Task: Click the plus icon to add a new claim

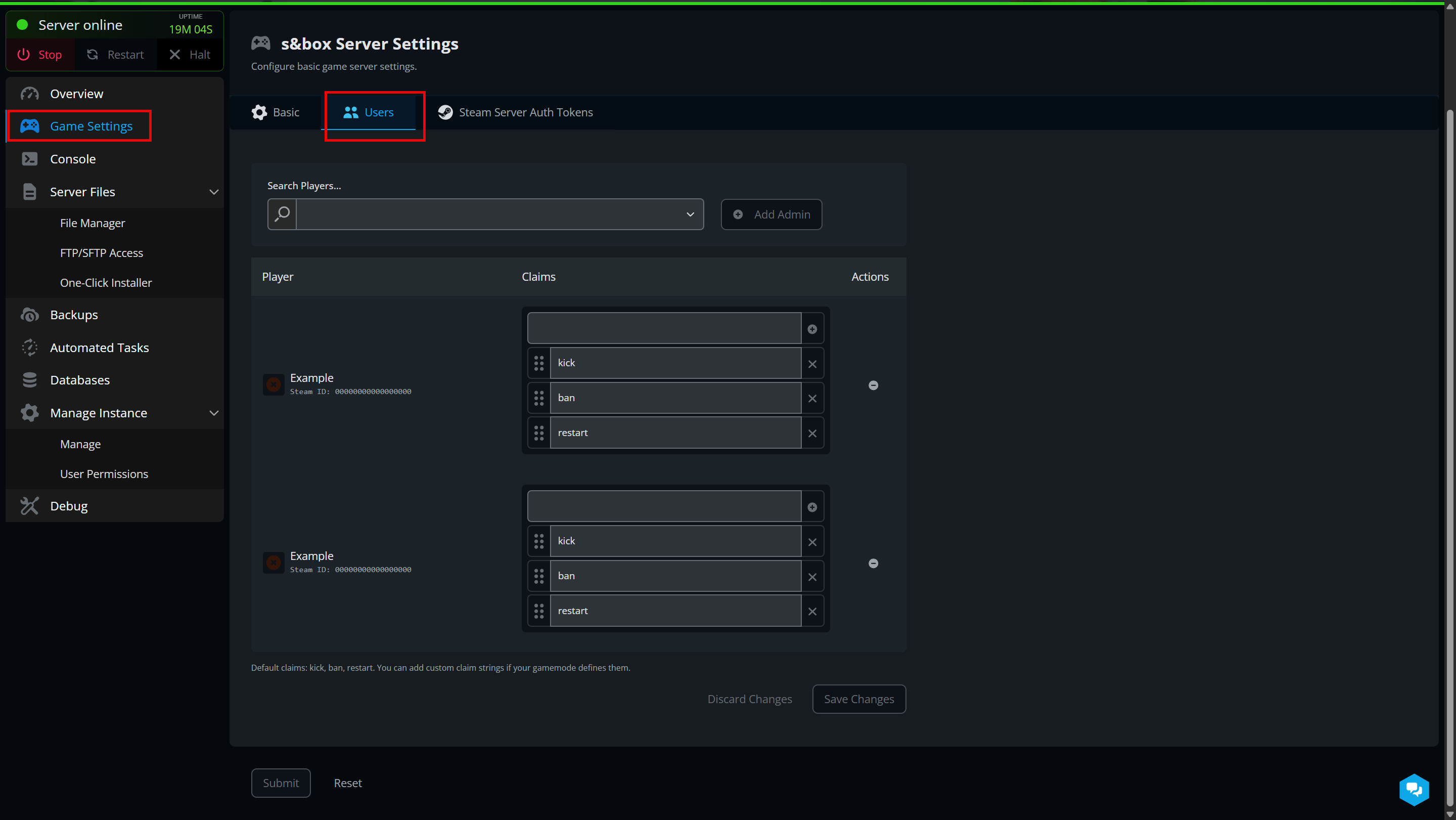Action: point(812,328)
